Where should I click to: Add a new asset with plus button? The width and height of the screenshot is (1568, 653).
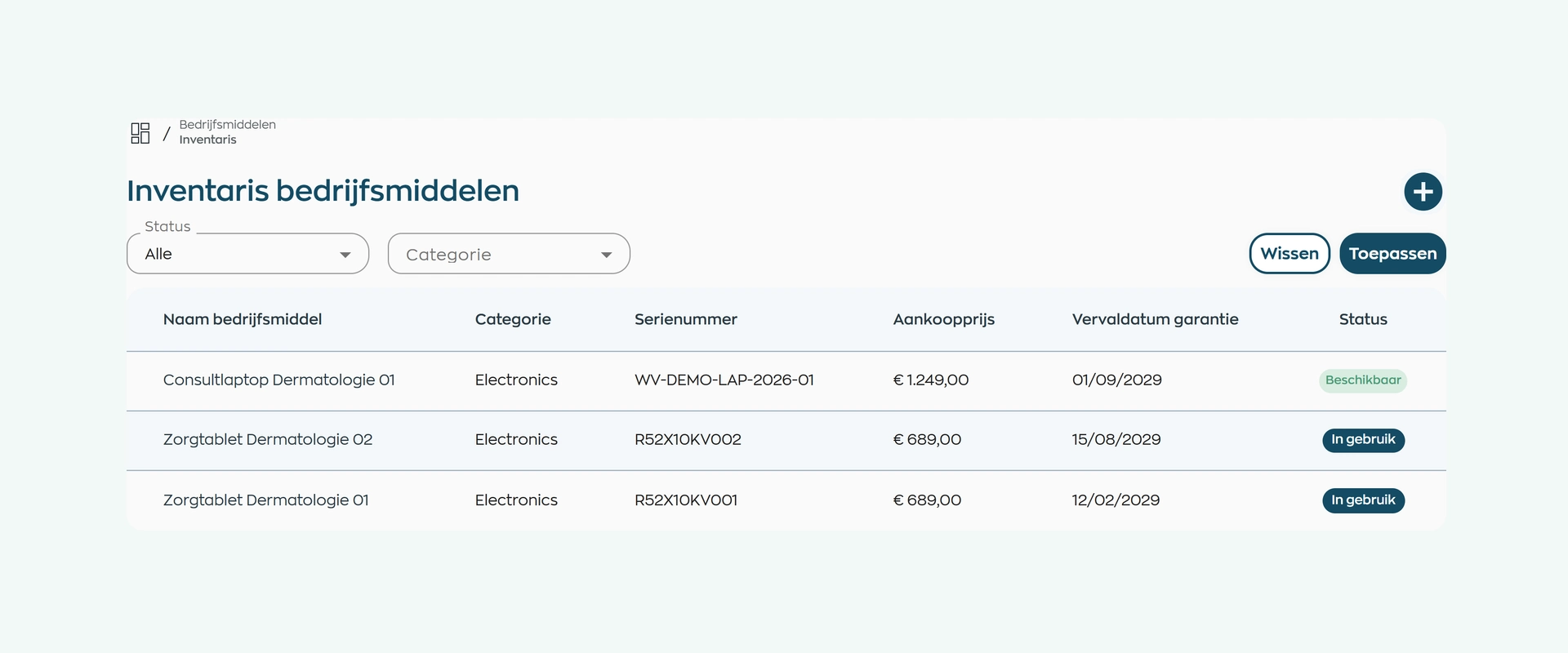tap(1423, 192)
